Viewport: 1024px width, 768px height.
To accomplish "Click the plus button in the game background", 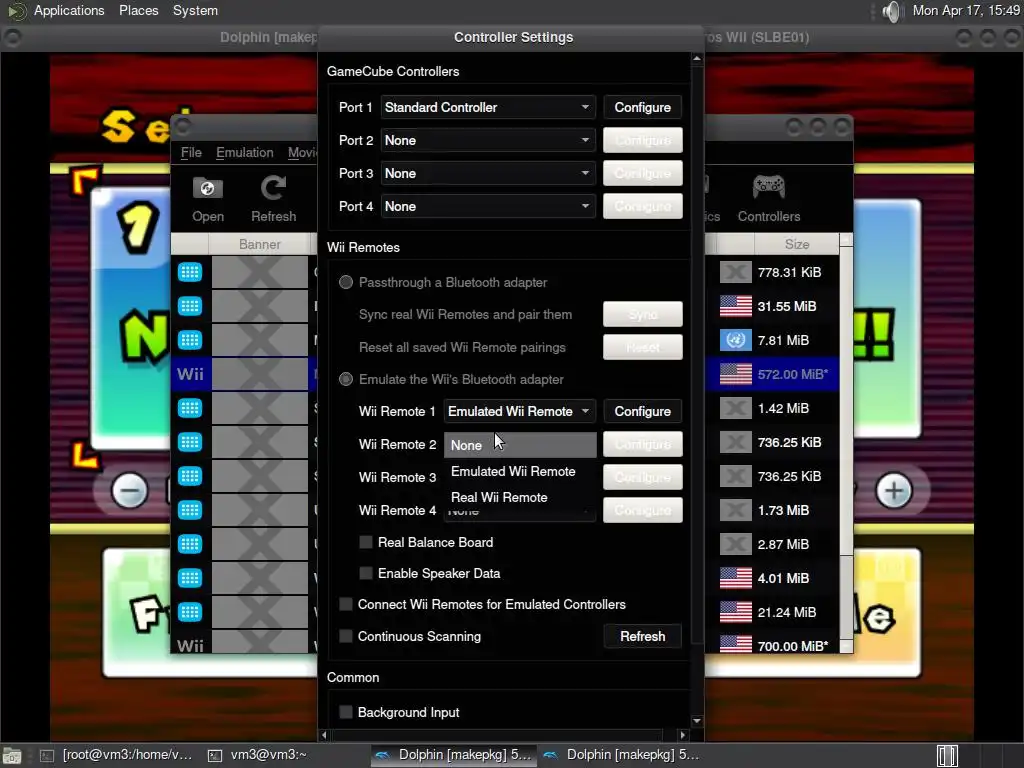I will [x=893, y=490].
